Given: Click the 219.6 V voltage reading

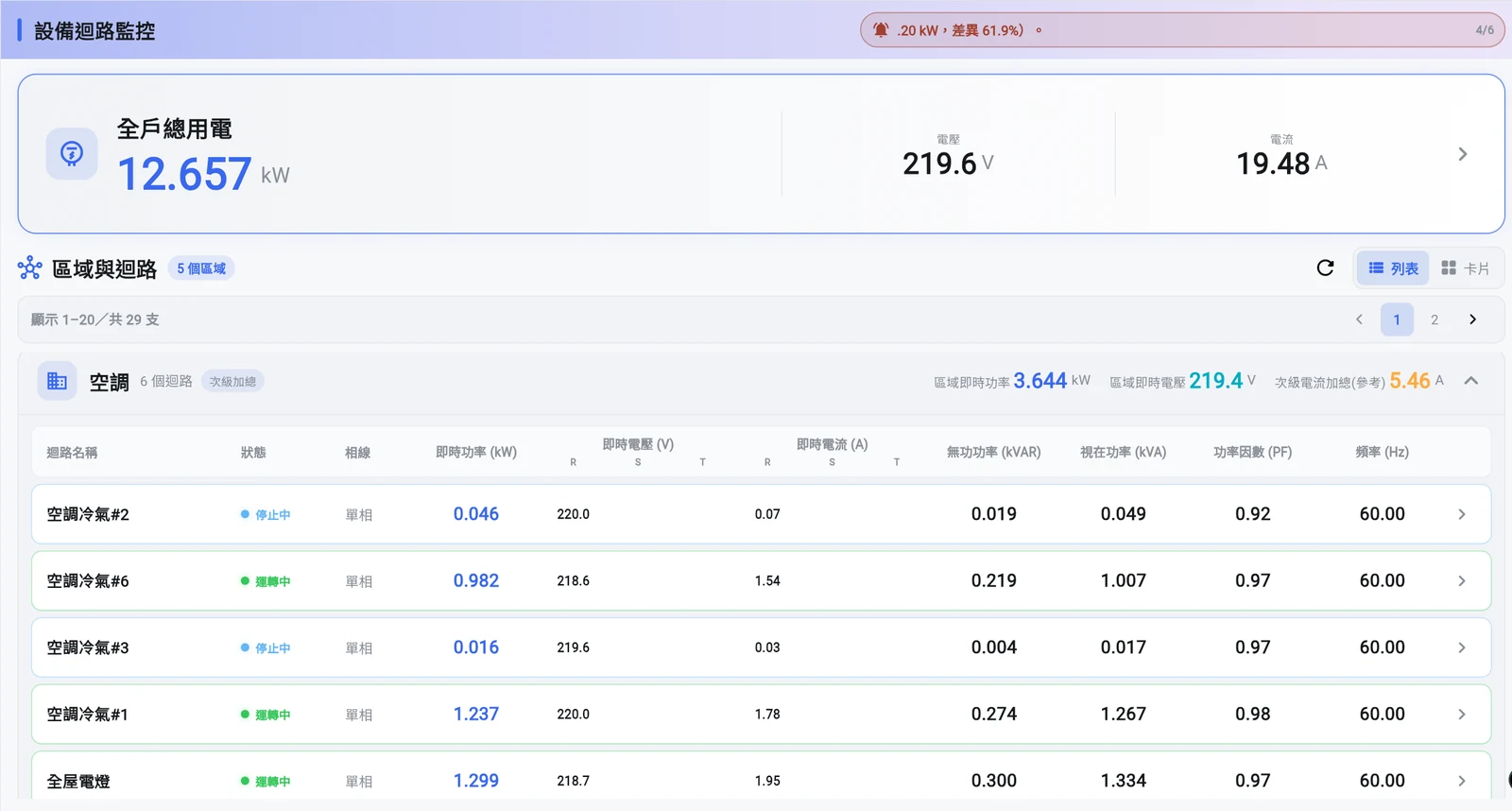Looking at the screenshot, I should pos(948,164).
